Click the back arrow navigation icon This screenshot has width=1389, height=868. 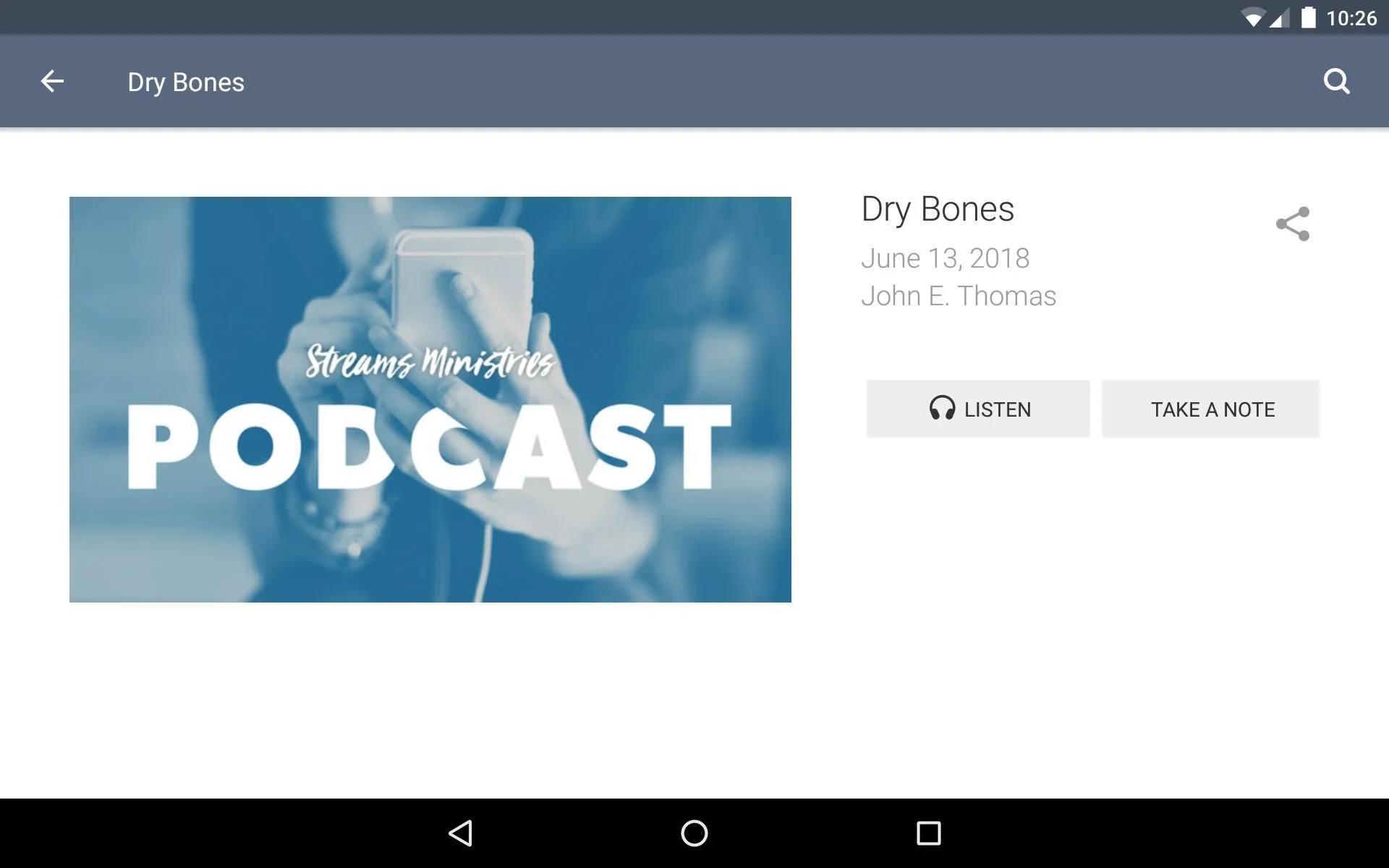click(51, 81)
